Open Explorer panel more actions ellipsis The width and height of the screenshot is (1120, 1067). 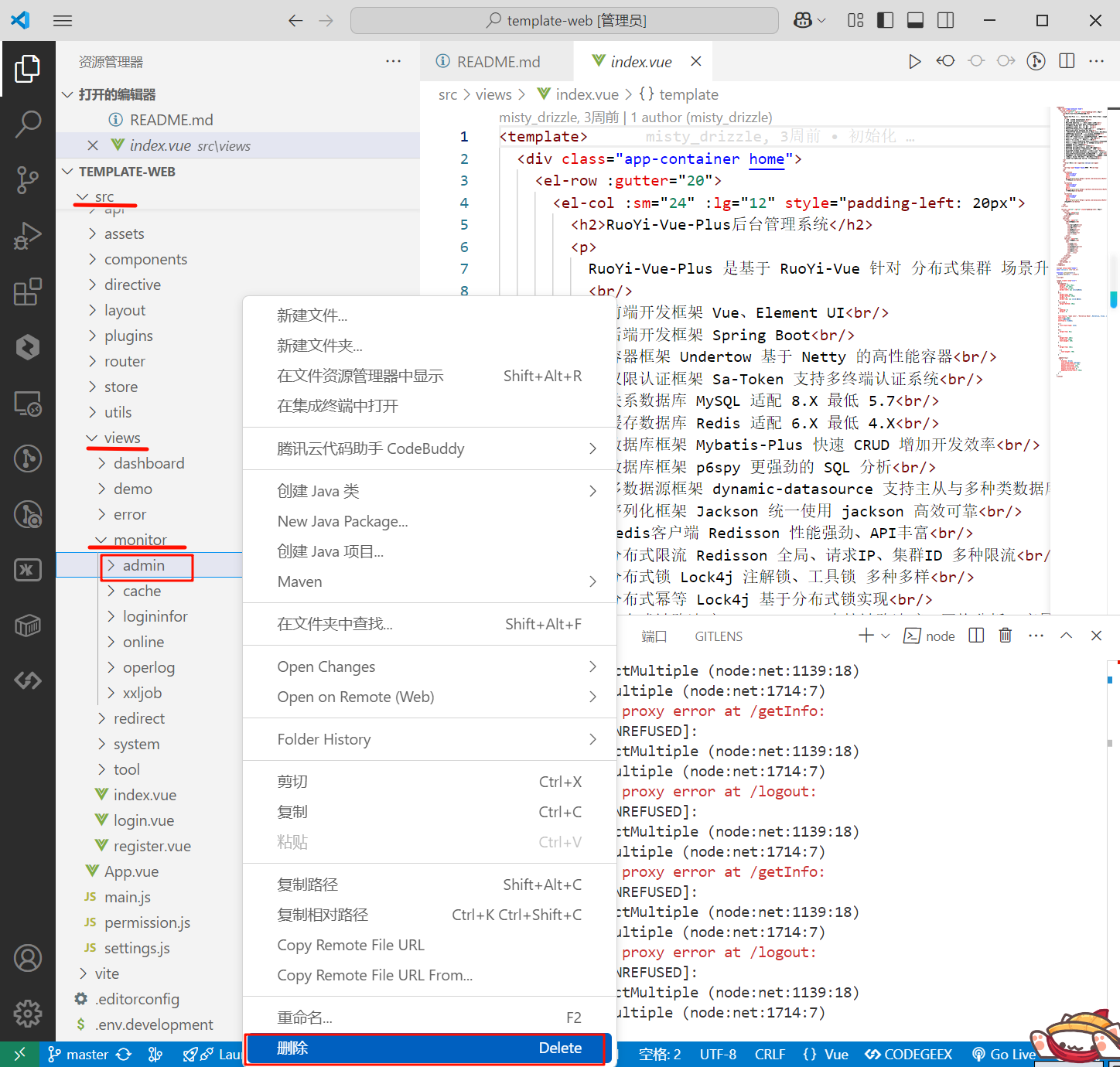coord(393,62)
